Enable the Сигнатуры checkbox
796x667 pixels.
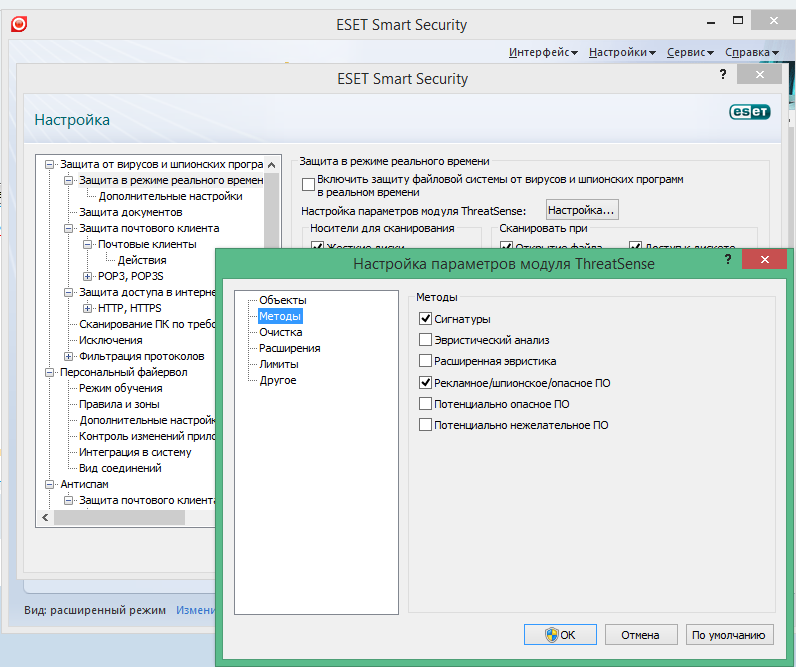(425, 319)
